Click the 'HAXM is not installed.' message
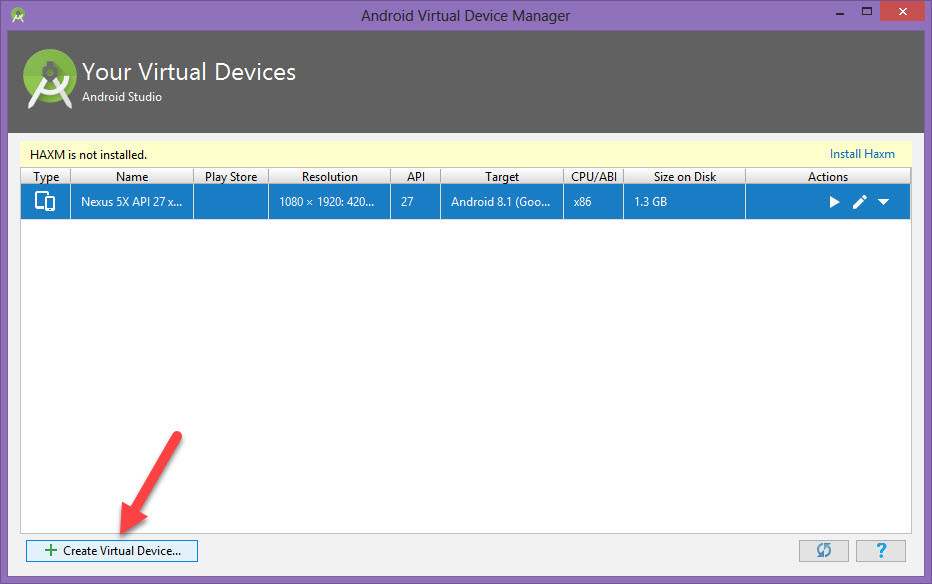The height and width of the screenshot is (584, 932). click(89, 154)
